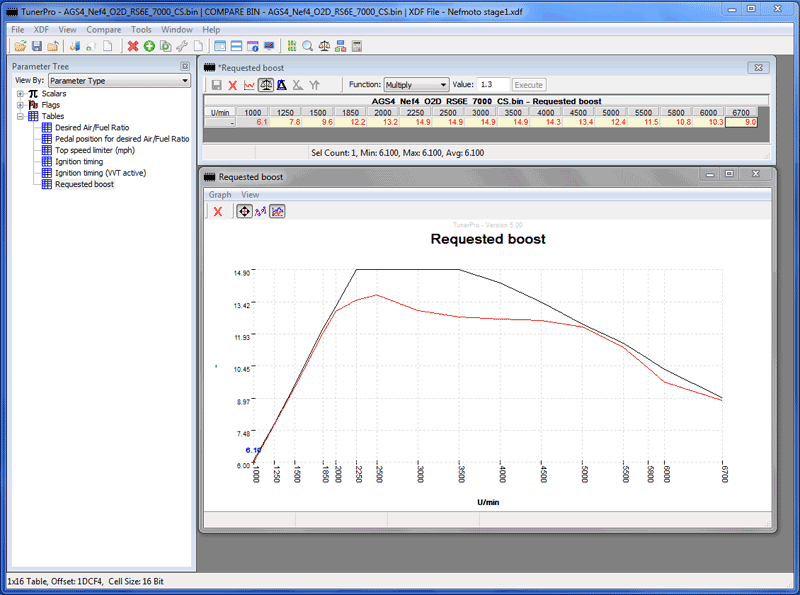Open the File menu
Screen dimensions: 800x595
pyautogui.click(x=18, y=30)
